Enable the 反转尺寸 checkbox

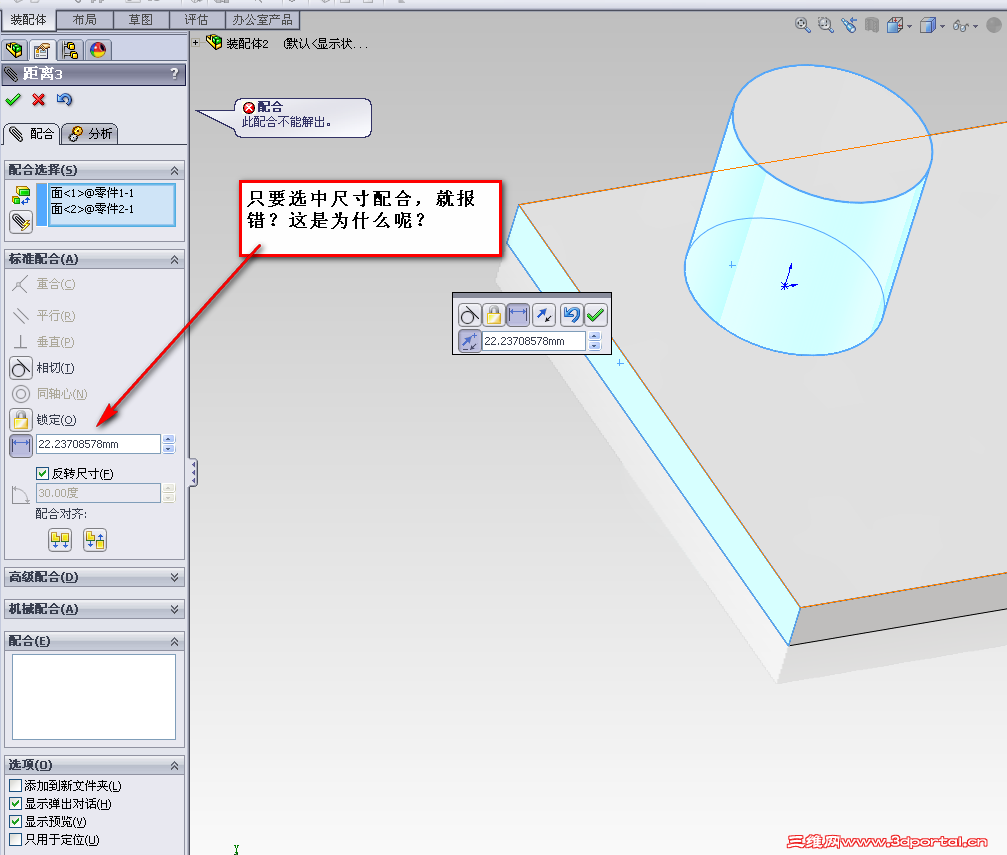[40, 471]
